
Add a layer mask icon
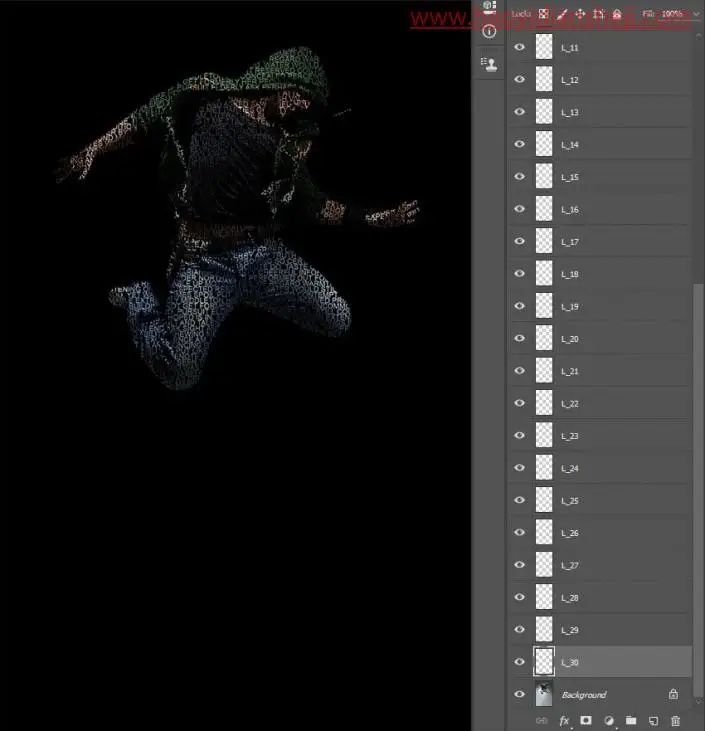[x=586, y=720]
